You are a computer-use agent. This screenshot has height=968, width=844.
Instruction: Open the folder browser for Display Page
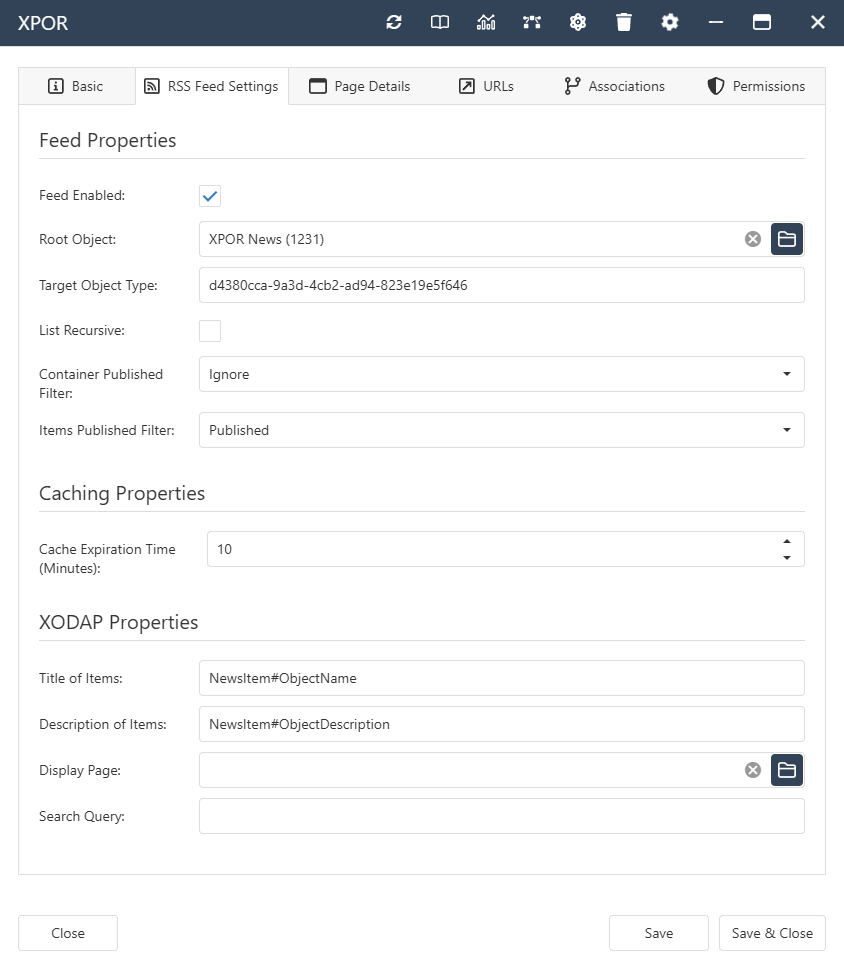(787, 770)
